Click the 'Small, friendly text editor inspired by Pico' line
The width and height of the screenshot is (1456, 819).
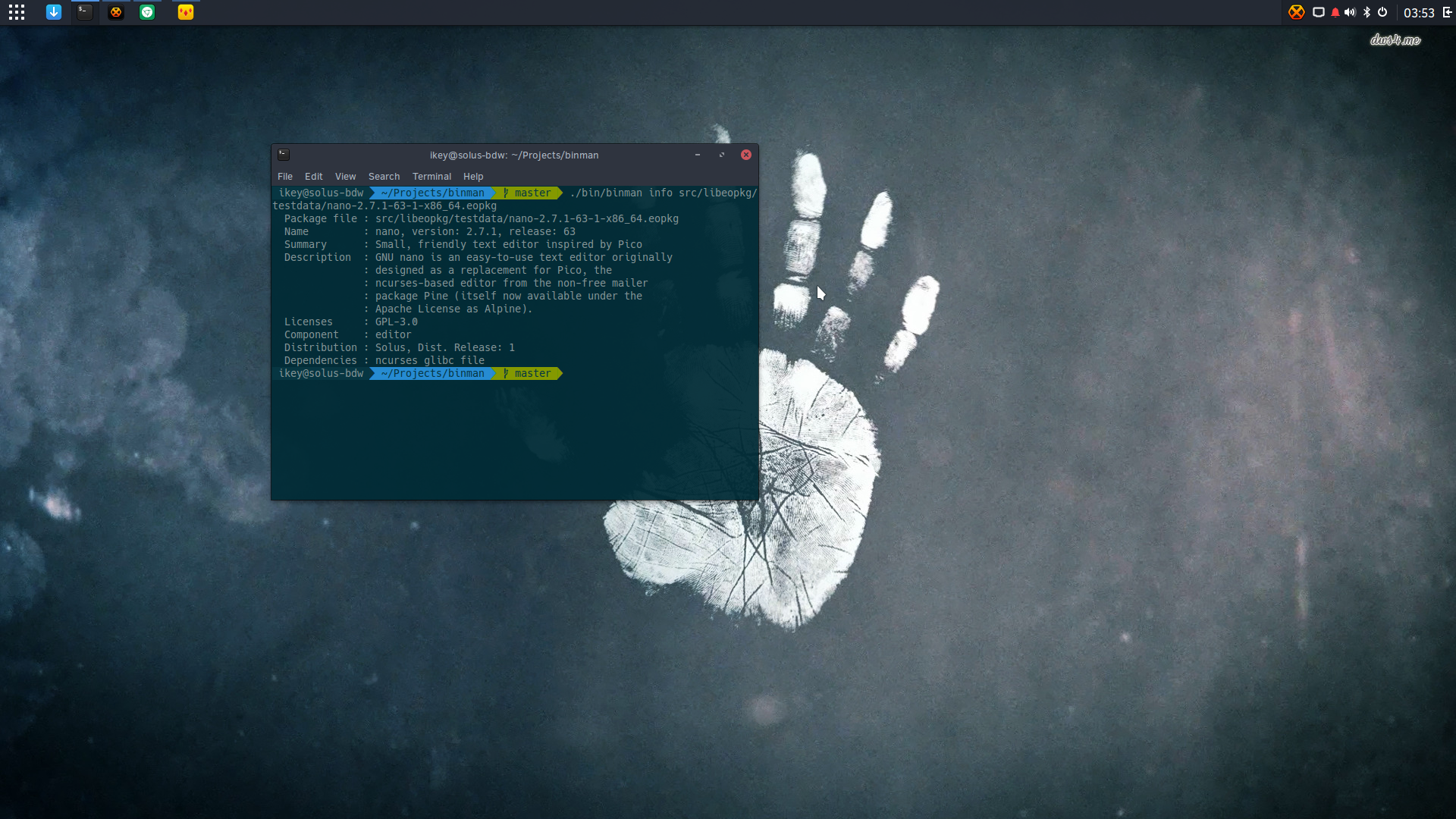(509, 245)
